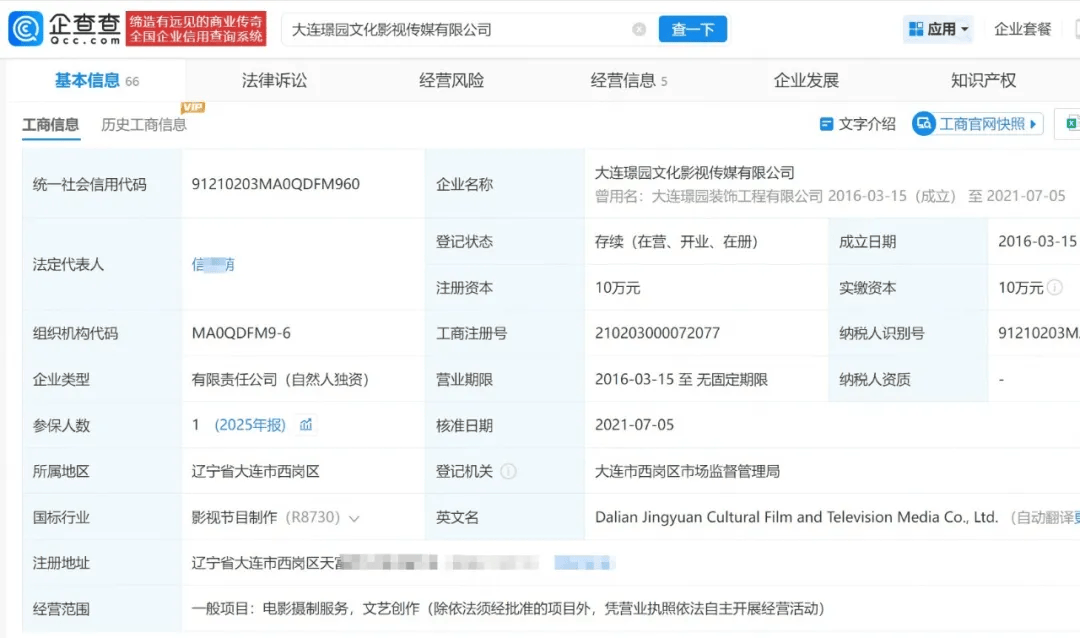Clear the search field with X icon
This screenshot has width=1080, height=638.
639,30
